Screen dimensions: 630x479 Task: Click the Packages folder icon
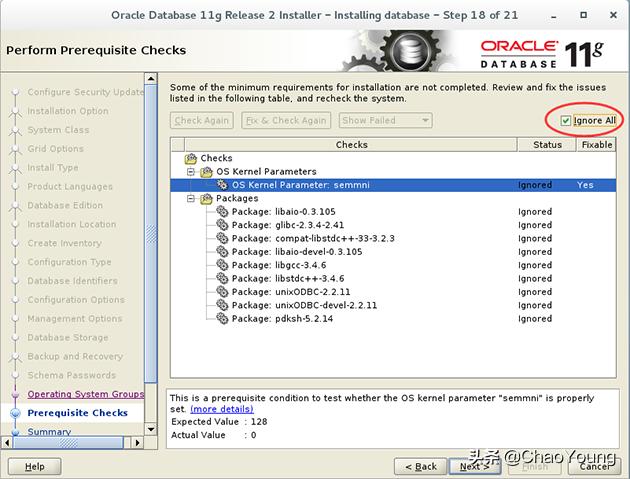(206, 198)
